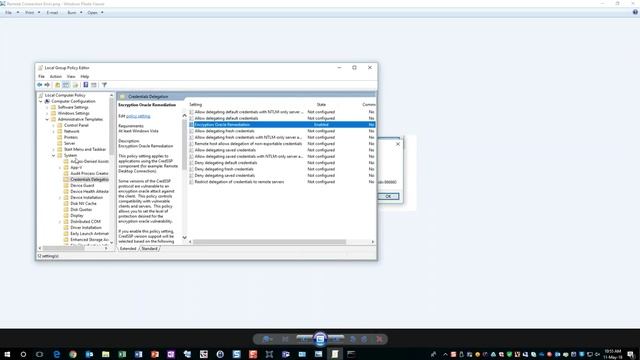640x360 pixels.
Task: Open the Help menu in Group Policy Editor
Action: tap(84, 76)
